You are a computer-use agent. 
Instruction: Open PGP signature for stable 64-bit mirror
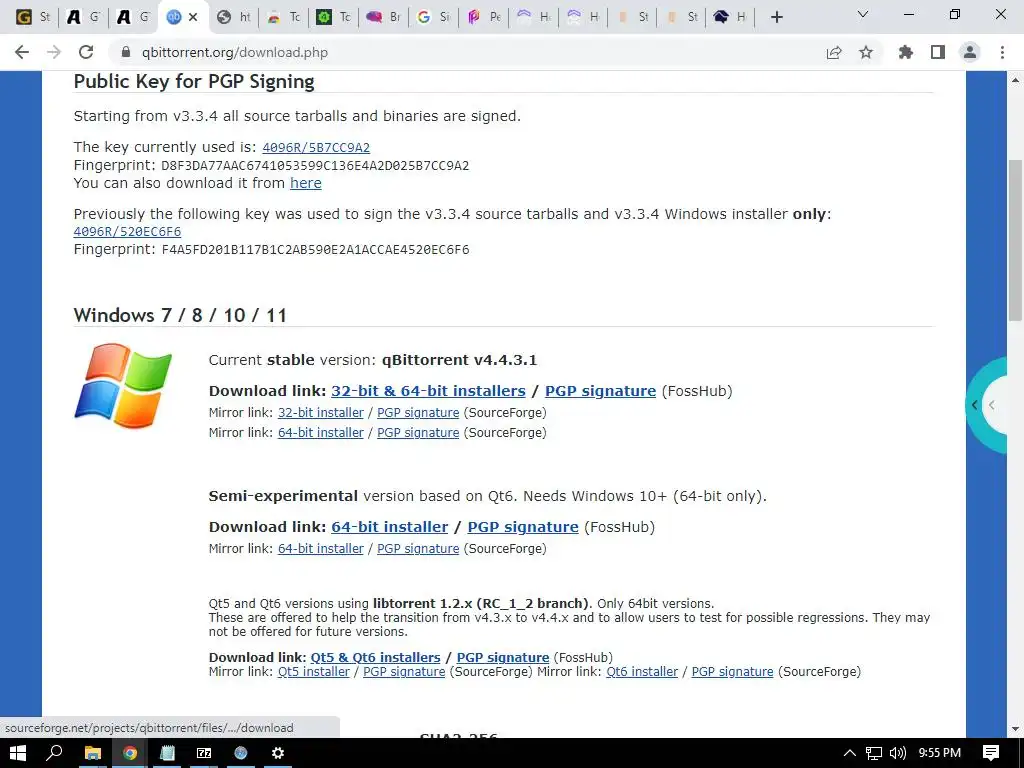click(x=418, y=432)
